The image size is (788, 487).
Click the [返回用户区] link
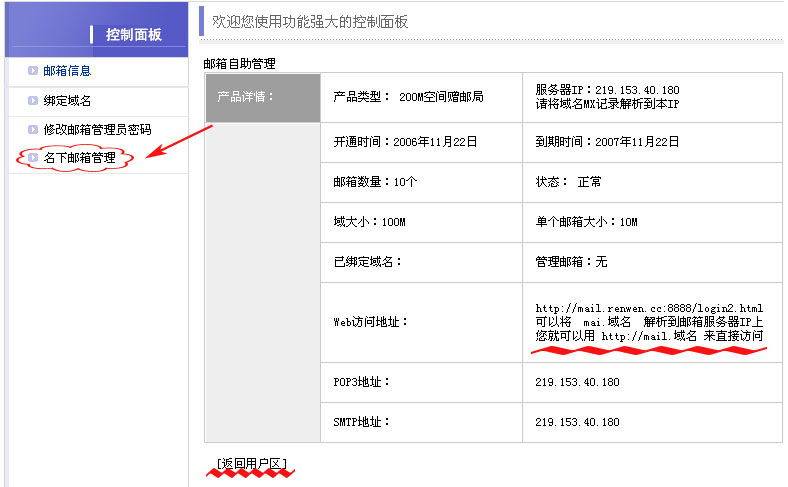(x=251, y=463)
